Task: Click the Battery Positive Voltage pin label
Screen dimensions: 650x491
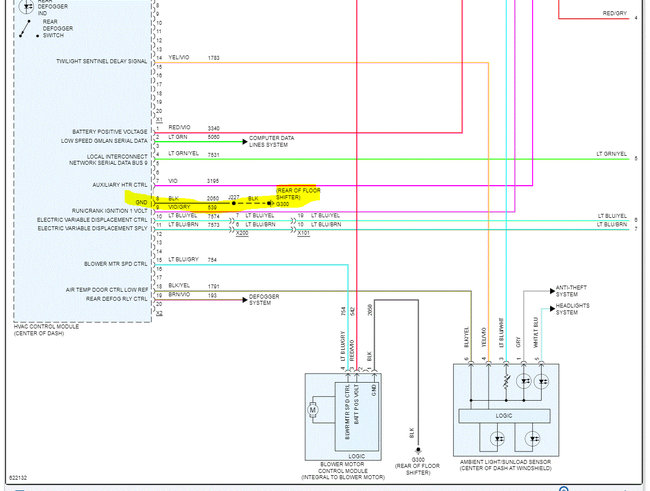Action: coord(110,131)
